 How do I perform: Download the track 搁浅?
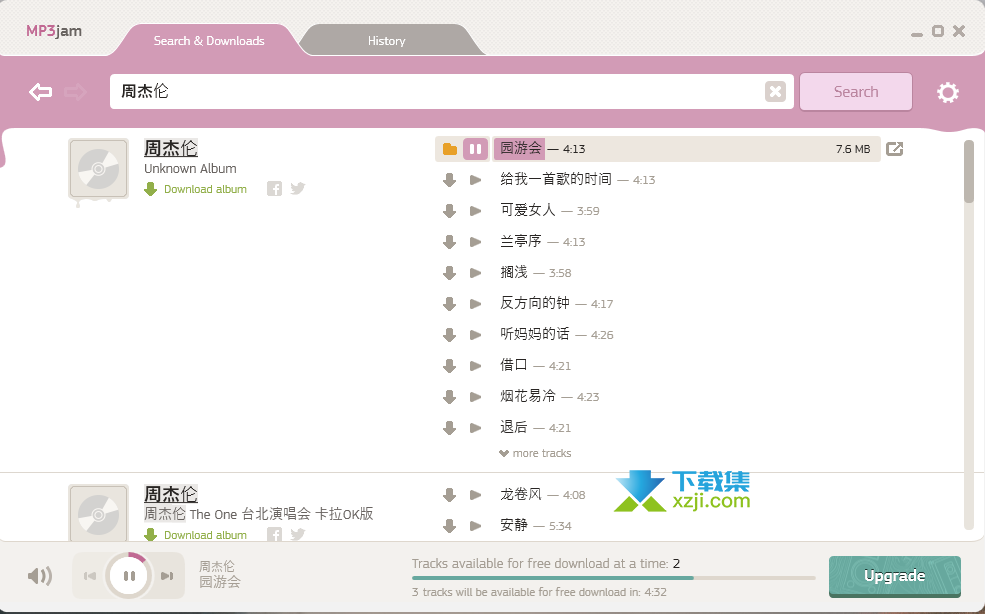[449, 273]
